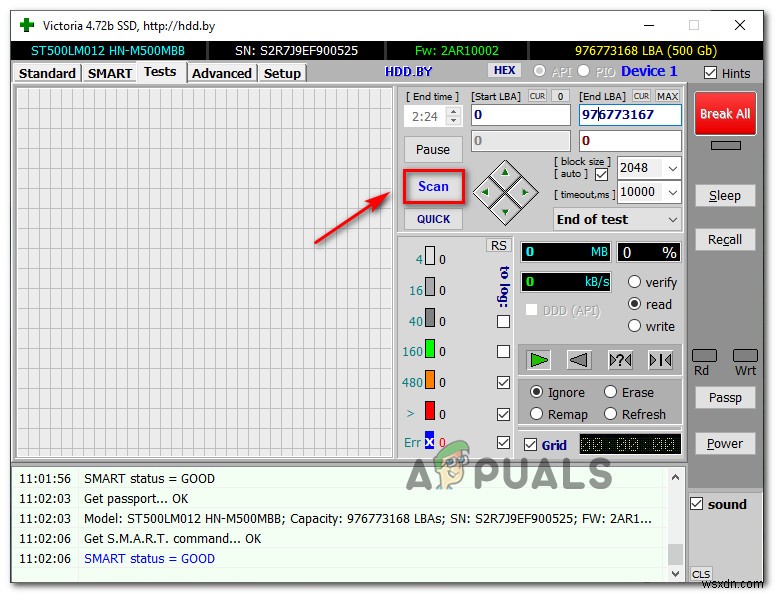Image resolution: width=775 pixels, height=594 pixels.
Task: Open the Tests tab
Action: tap(160, 72)
